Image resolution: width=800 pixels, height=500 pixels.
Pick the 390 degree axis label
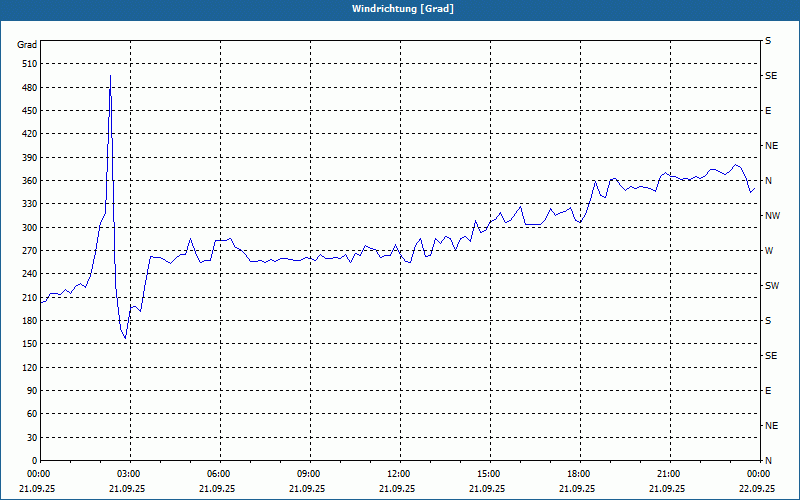(x=30, y=158)
